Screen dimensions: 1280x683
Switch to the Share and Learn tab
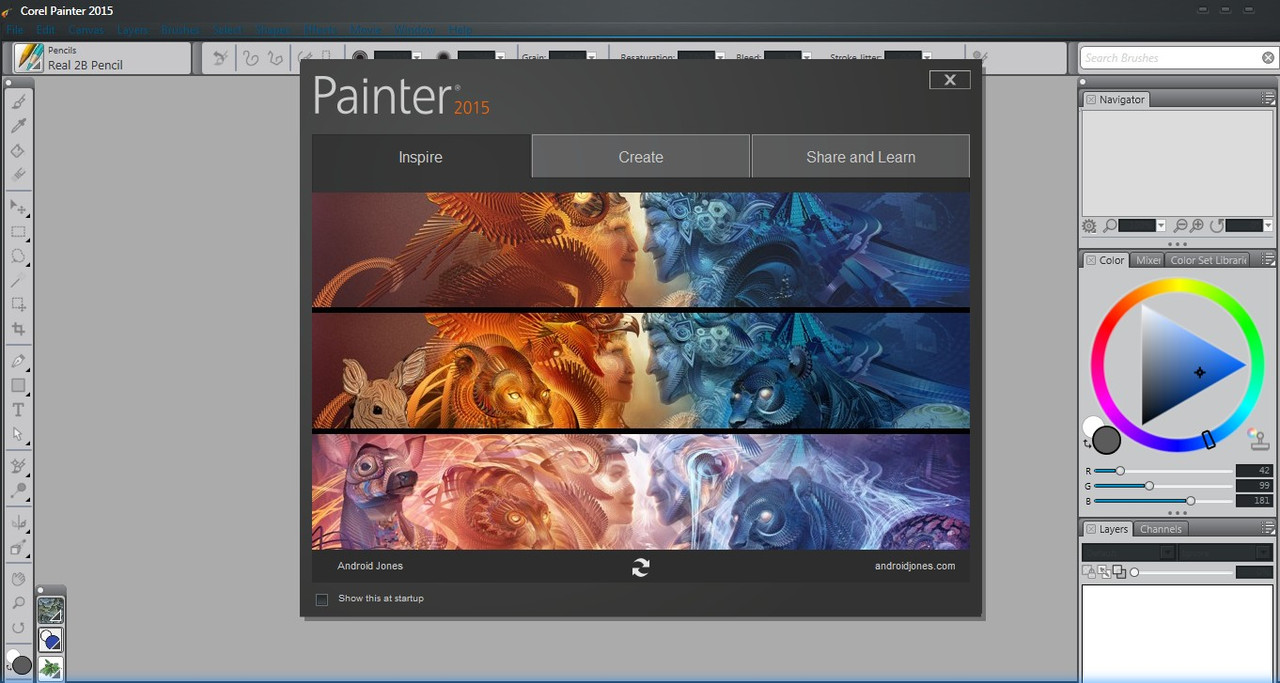[x=861, y=157]
